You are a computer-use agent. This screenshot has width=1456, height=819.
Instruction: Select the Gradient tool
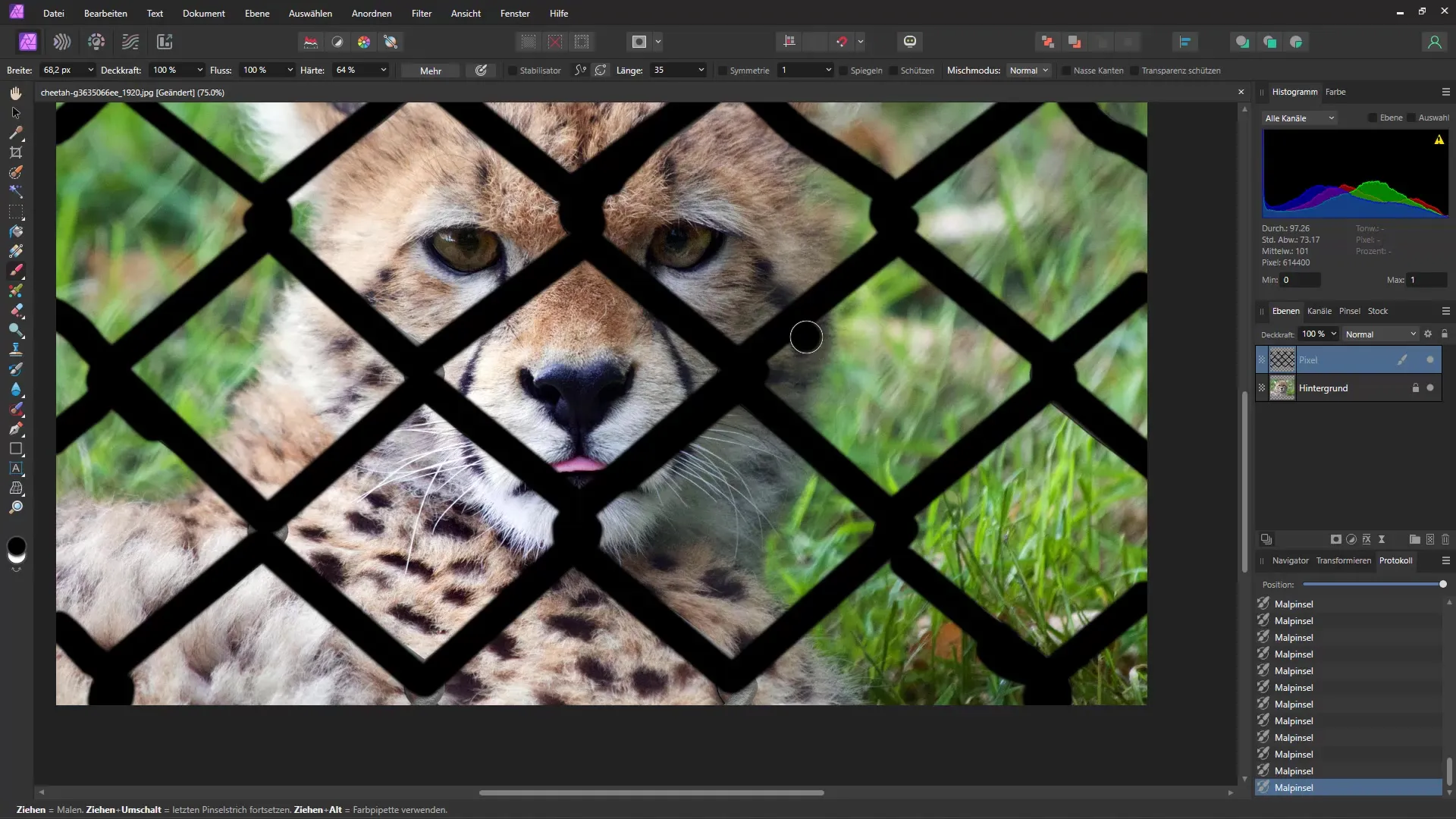tap(16, 251)
